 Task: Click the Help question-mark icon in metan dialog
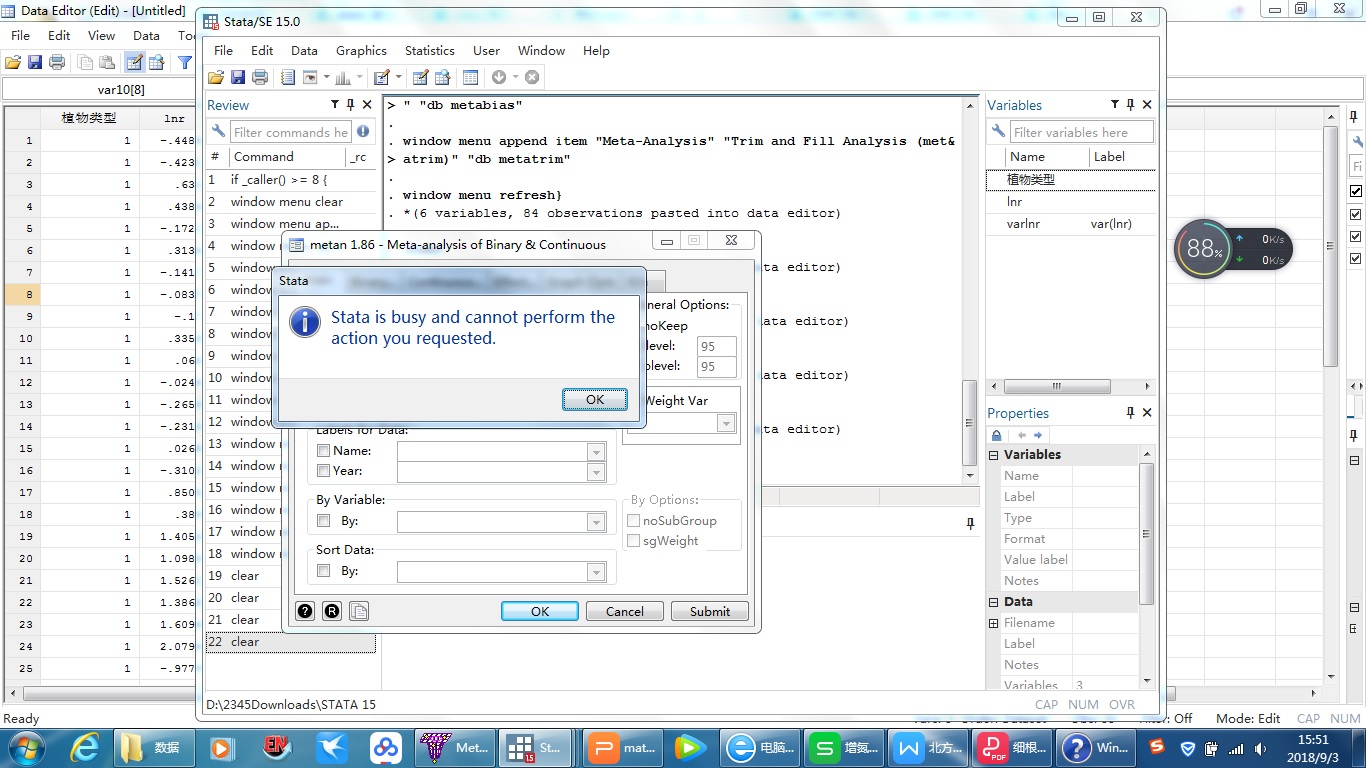(x=305, y=611)
